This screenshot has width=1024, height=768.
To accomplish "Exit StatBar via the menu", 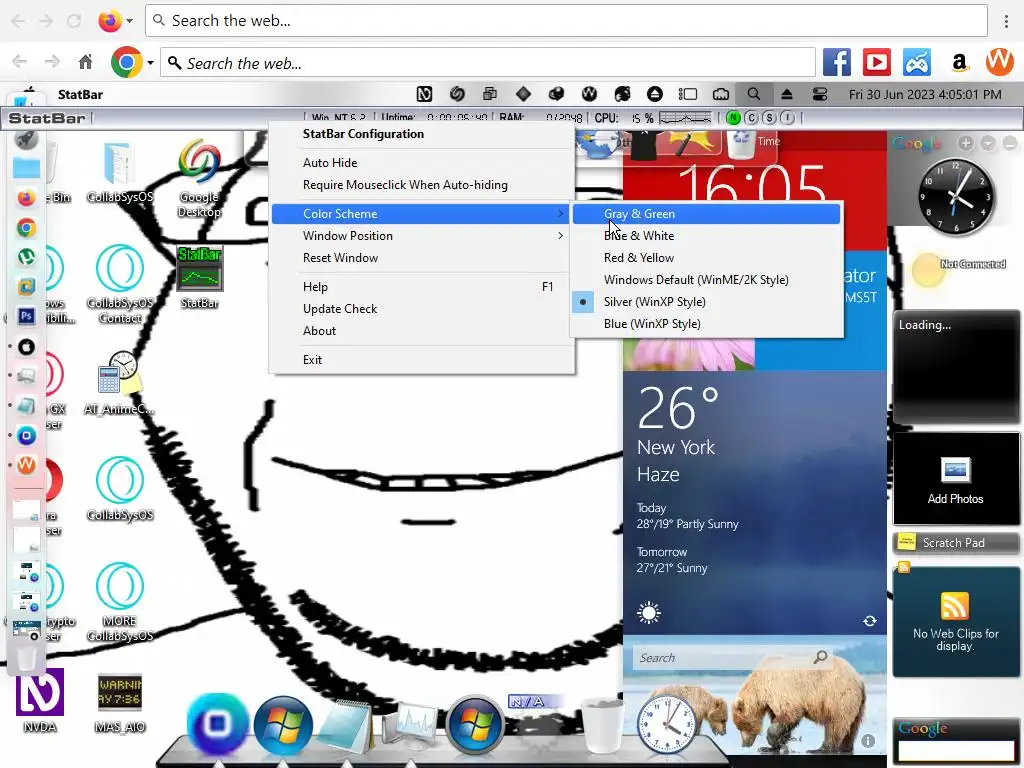I will pos(420,360).
